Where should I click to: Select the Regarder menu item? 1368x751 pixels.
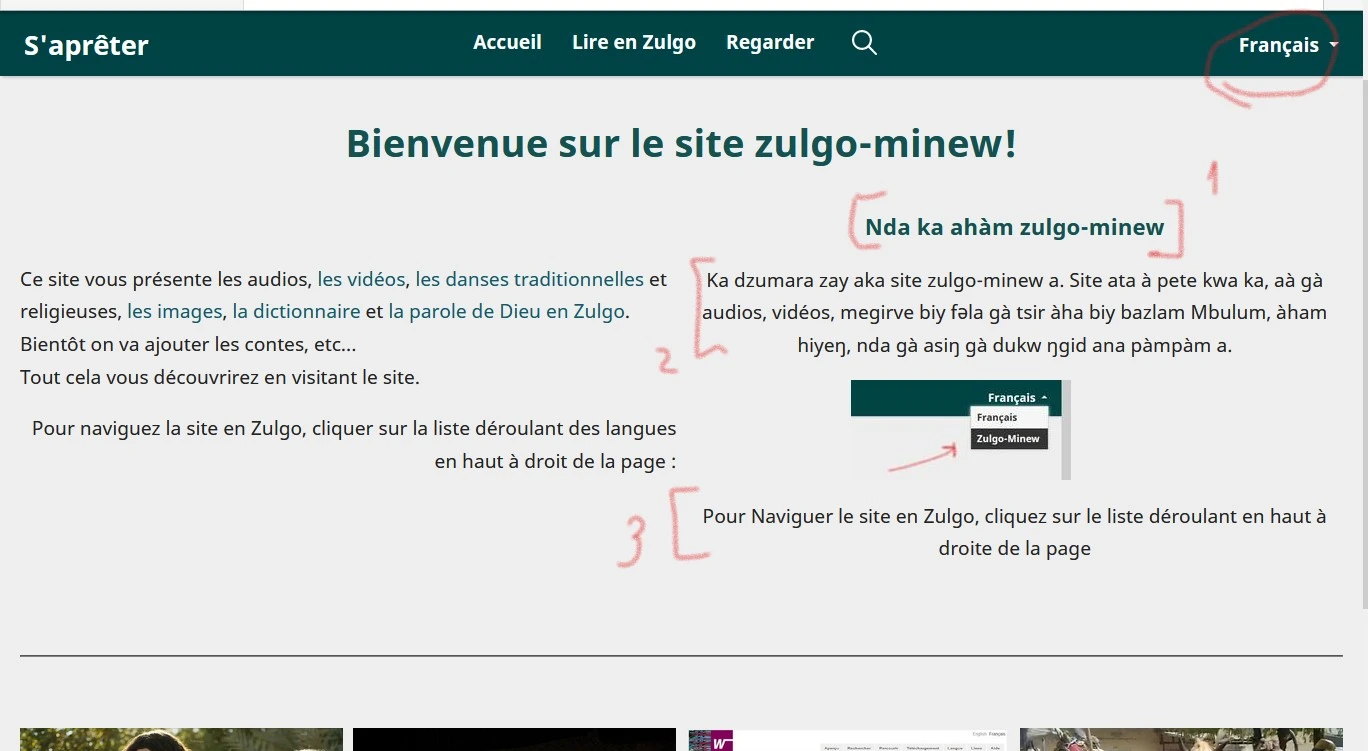770,42
